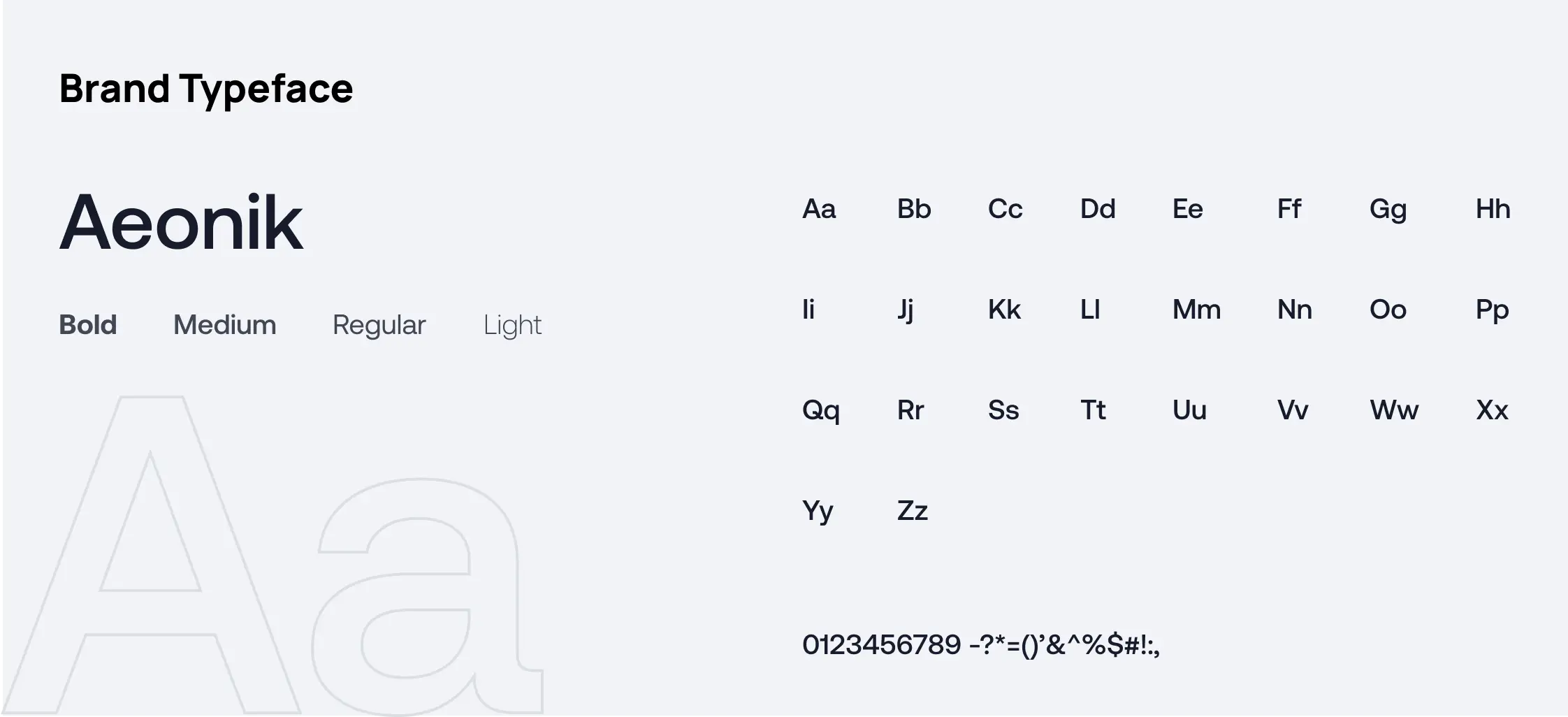Pick the Light weight label
Screen dimensions: 1568x717
512,325
